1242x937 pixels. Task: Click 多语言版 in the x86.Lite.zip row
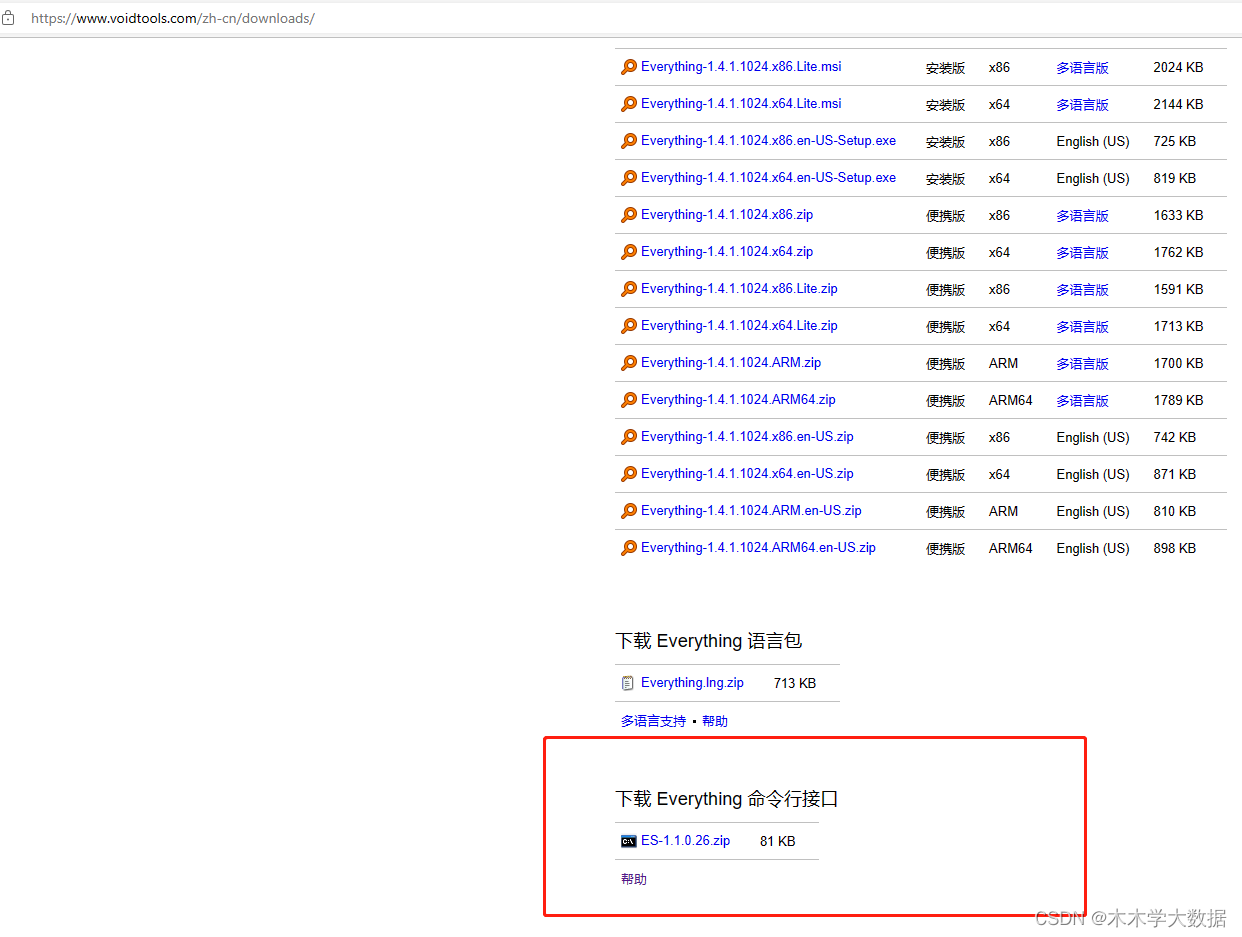1082,290
